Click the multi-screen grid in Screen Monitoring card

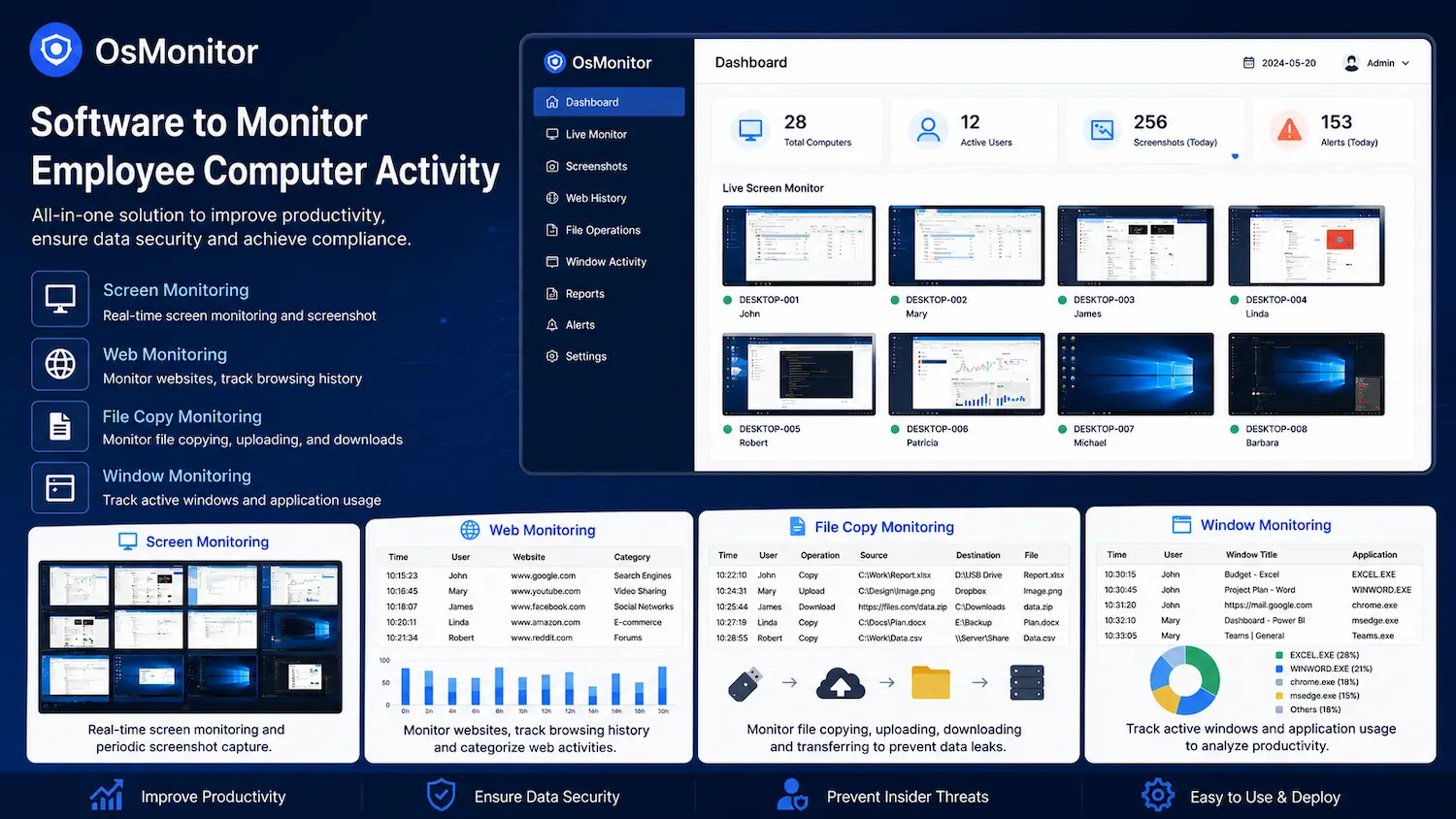tap(190, 637)
